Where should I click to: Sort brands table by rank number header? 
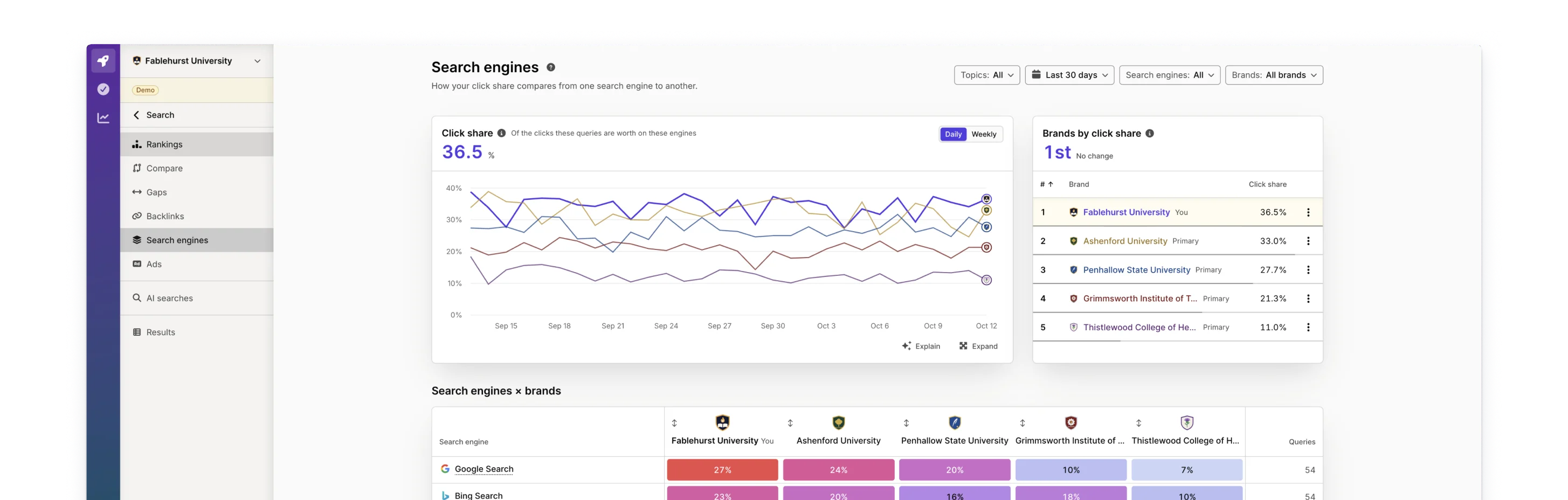1046,184
